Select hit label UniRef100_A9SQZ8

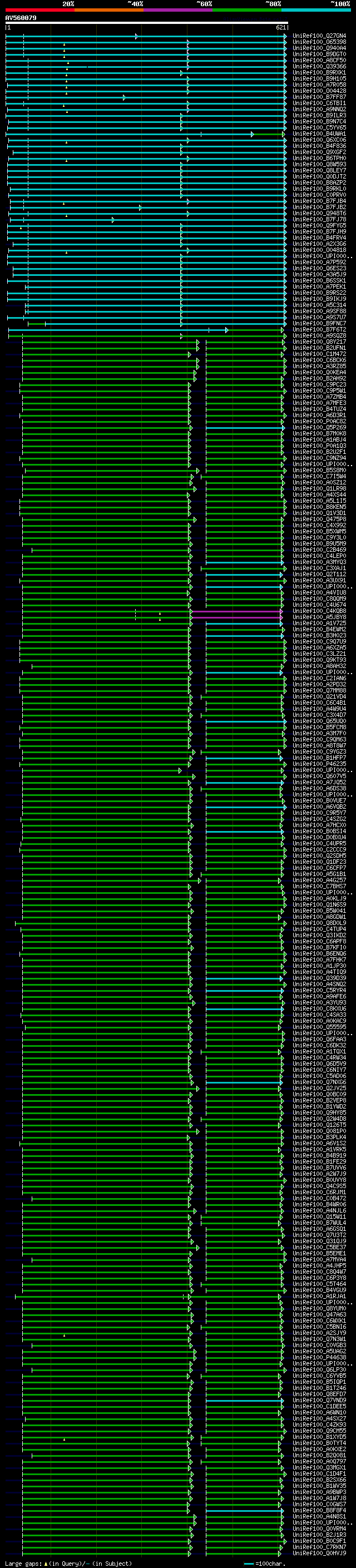[x=319, y=336]
